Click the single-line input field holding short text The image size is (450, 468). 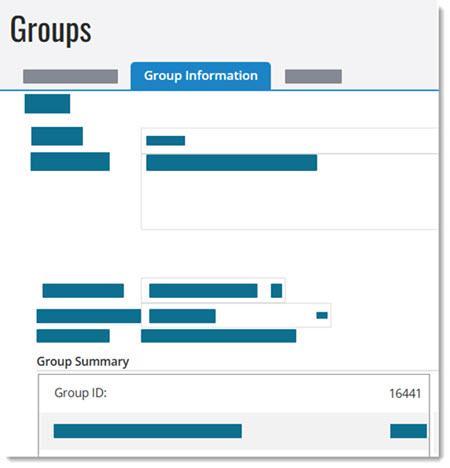coord(290,141)
